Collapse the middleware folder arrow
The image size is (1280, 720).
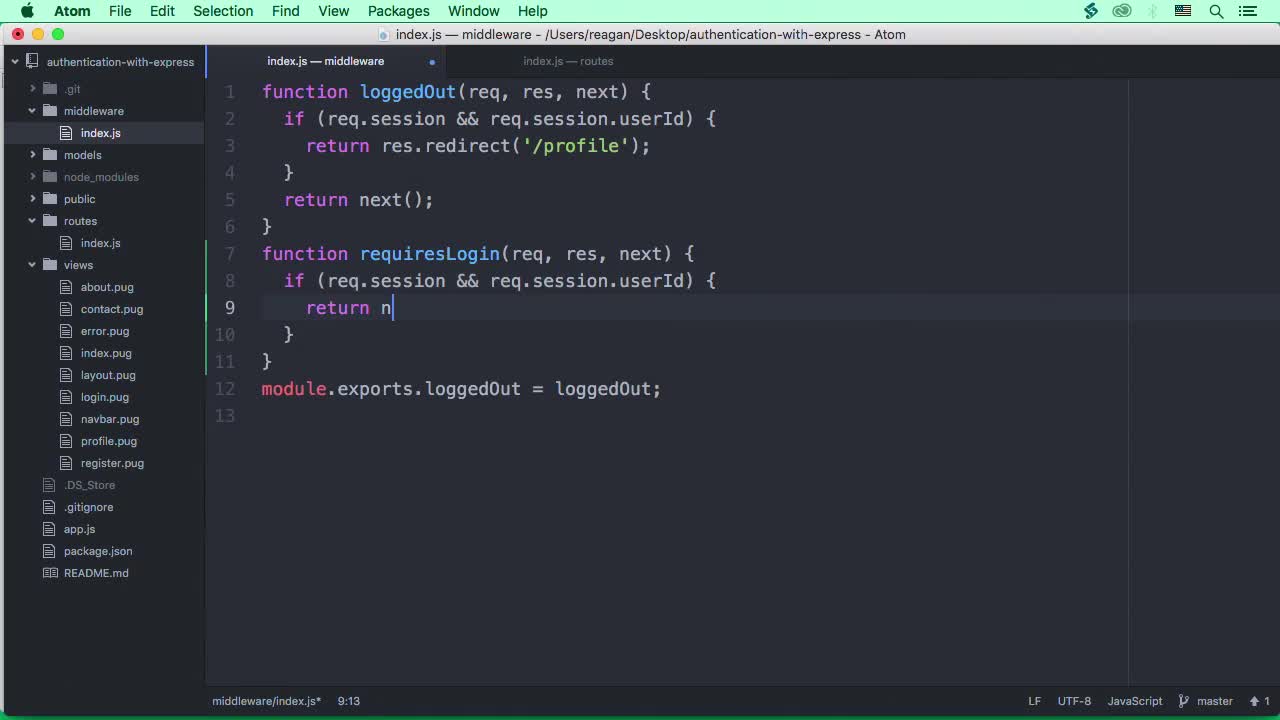click(33, 111)
